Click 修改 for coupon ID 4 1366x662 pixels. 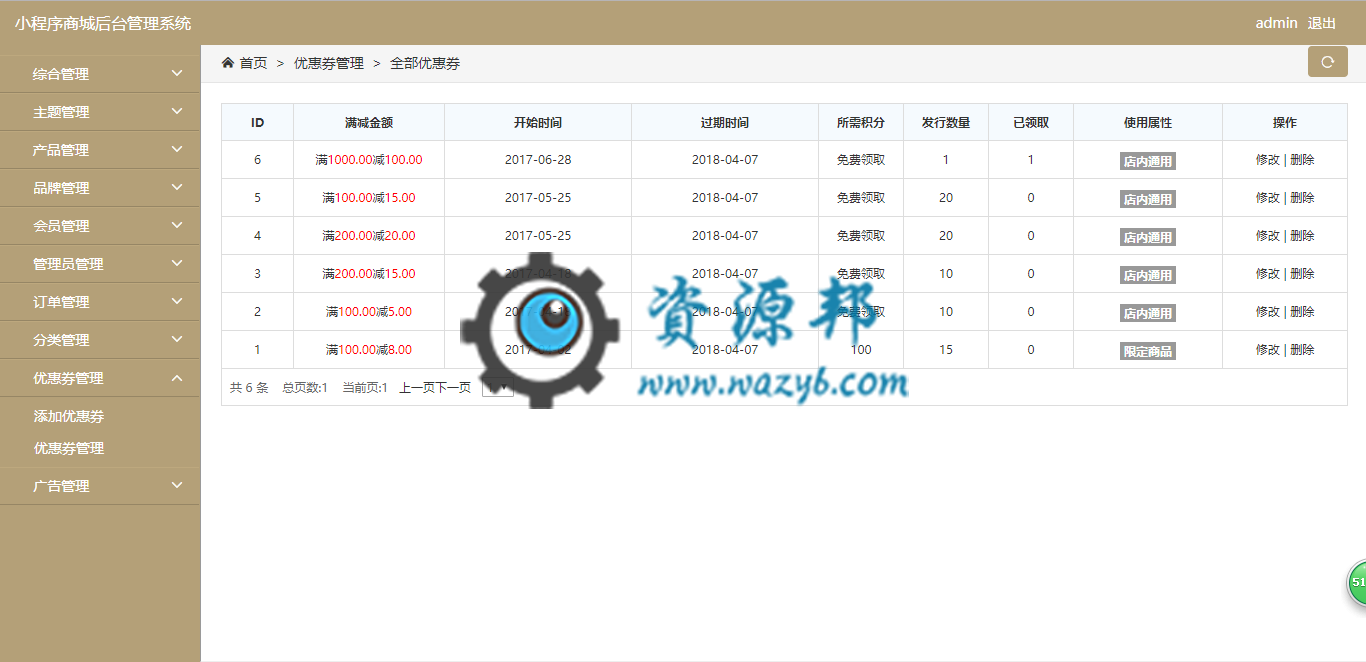pos(1268,236)
